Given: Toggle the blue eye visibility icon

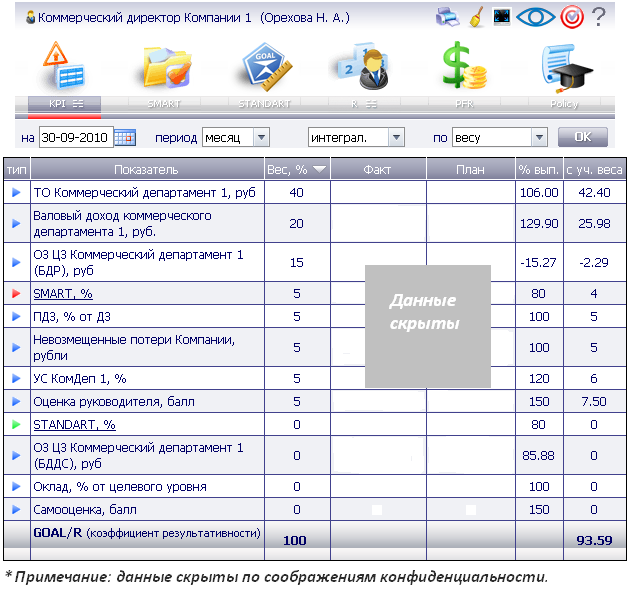Looking at the screenshot, I should click(x=536, y=17).
